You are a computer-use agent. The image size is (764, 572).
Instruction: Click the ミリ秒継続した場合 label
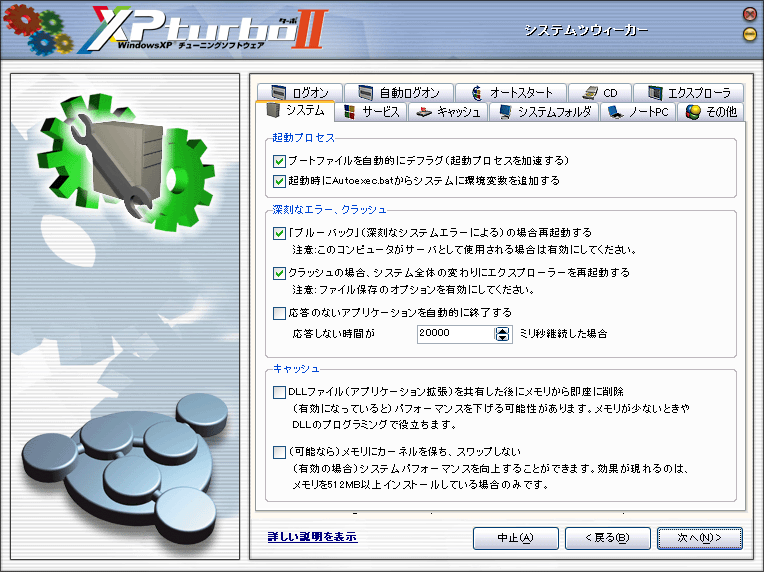(563, 334)
